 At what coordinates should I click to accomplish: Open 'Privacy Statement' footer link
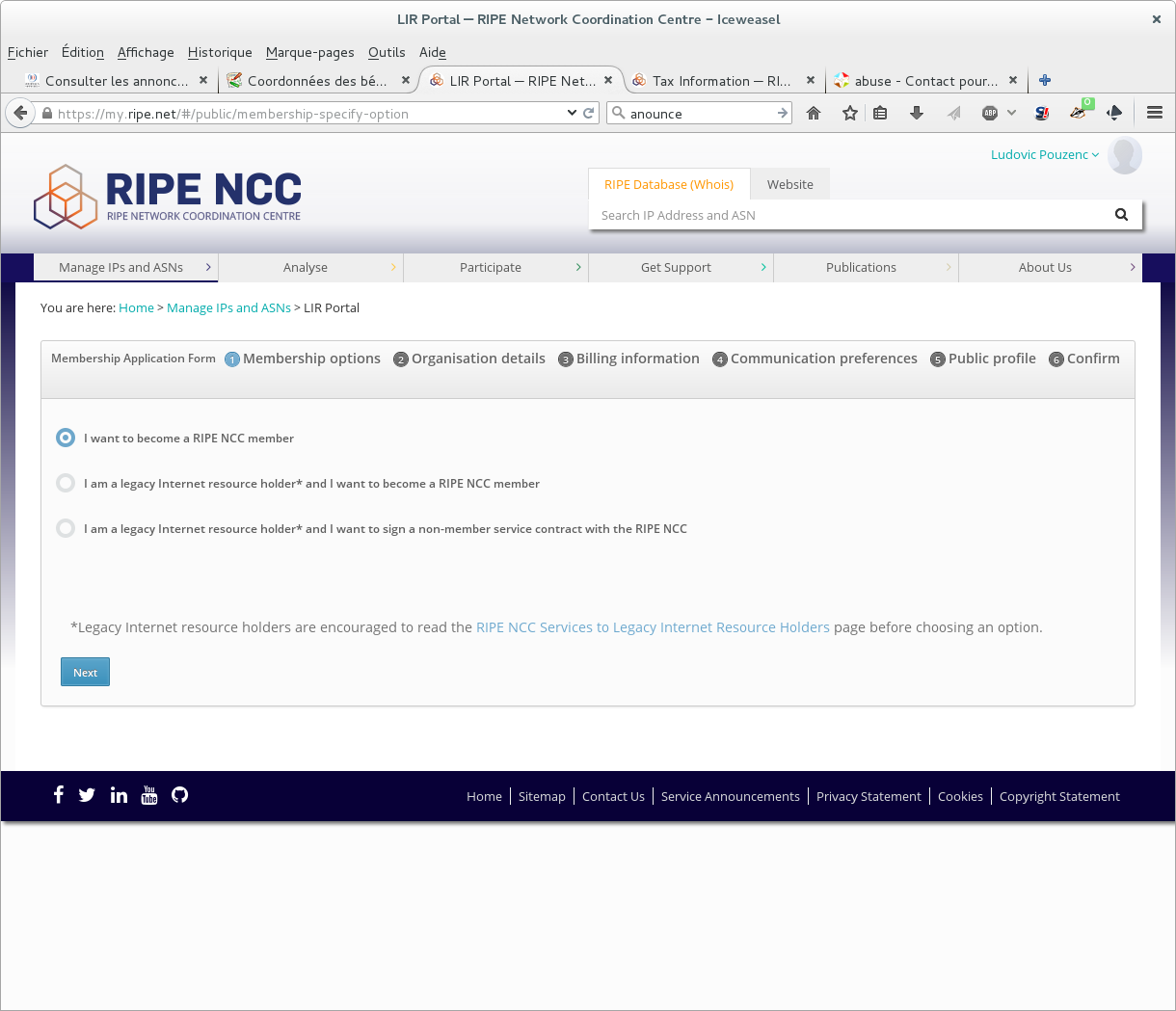[869, 796]
